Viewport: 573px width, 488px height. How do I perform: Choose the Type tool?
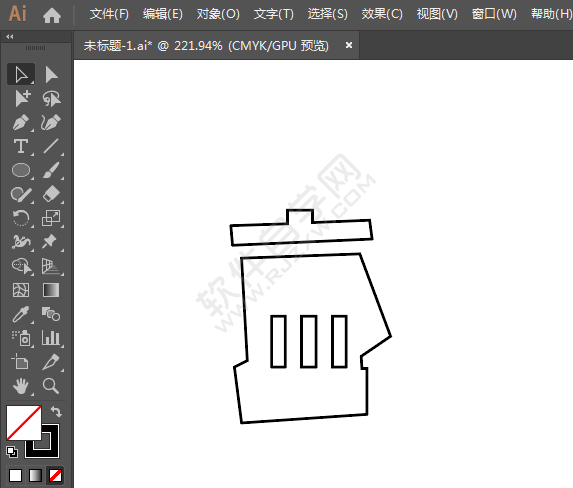(x=21, y=146)
